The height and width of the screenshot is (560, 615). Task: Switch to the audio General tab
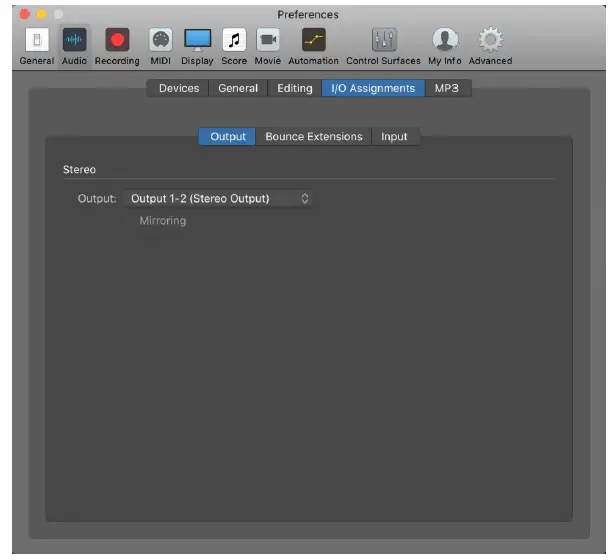[238, 88]
